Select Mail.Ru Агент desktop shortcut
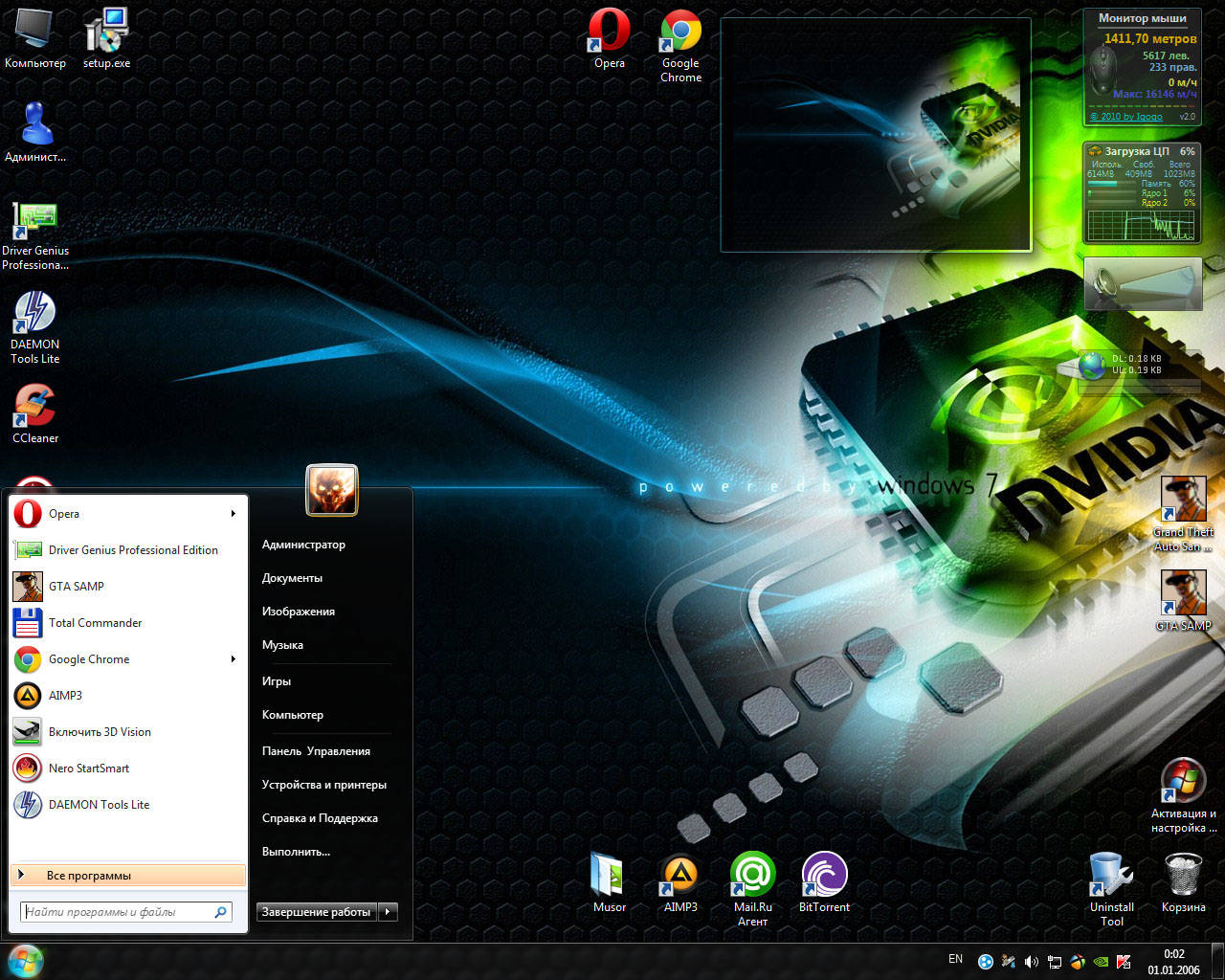Screen dimensions: 1225x980 [752, 889]
